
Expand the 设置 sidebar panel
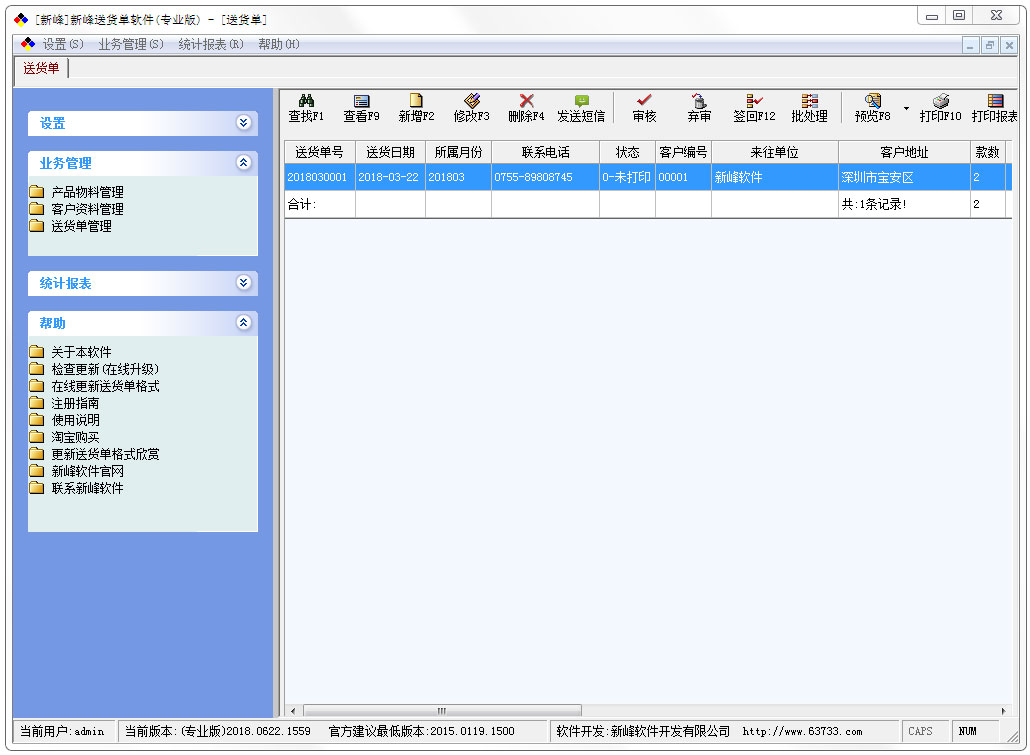click(244, 123)
